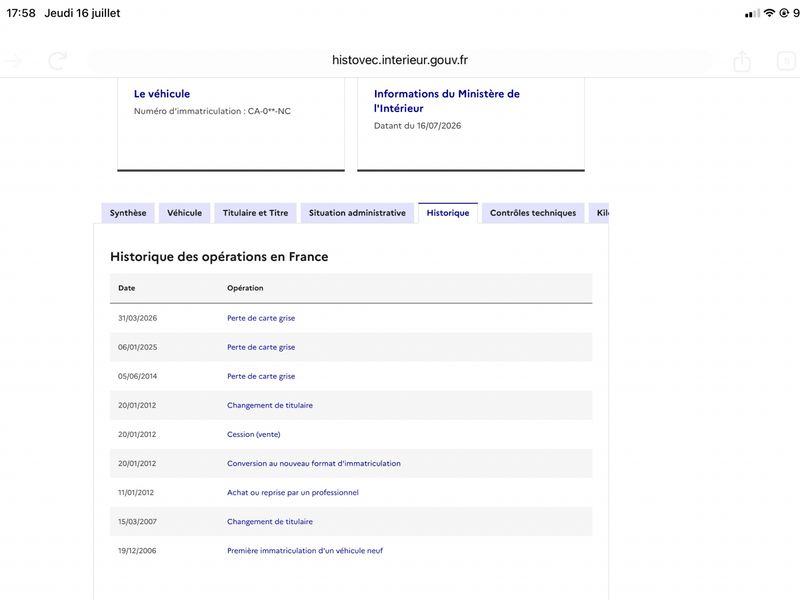This screenshot has height=600, width=800.
Task: Select the date 31/03/2026
Action: coord(137,318)
